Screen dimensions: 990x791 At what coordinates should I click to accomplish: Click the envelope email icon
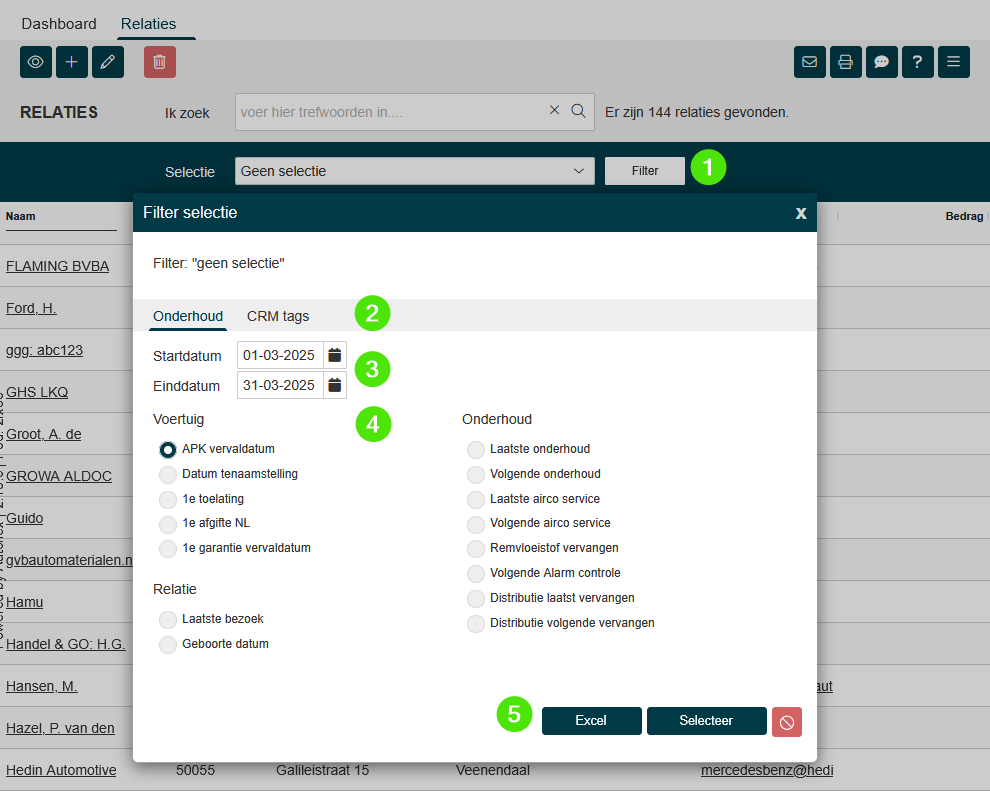810,62
